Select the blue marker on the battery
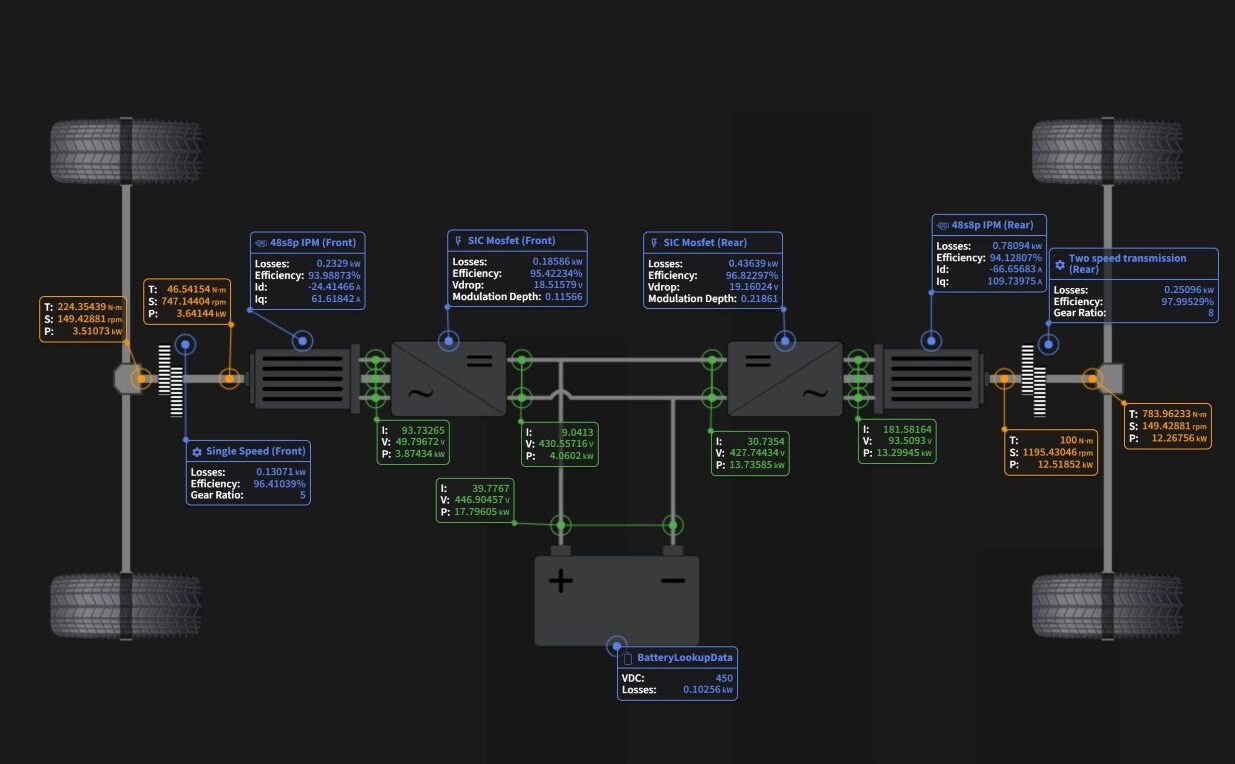This screenshot has width=1235, height=764. [616, 643]
